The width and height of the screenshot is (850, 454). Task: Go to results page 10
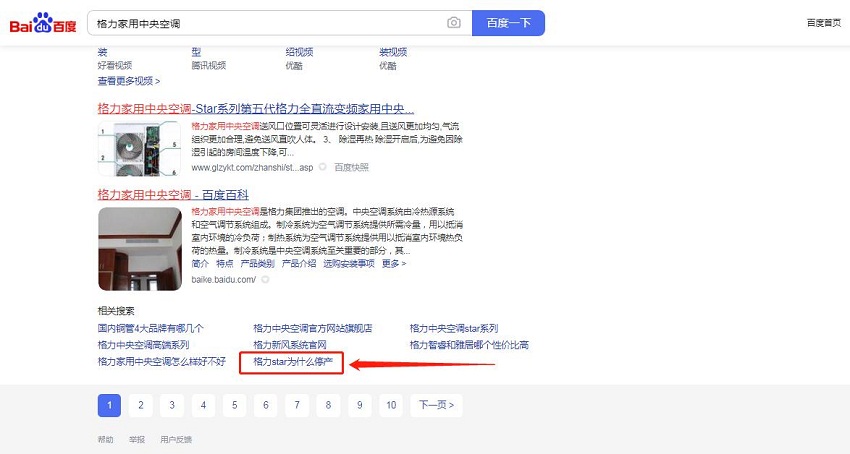(391, 405)
